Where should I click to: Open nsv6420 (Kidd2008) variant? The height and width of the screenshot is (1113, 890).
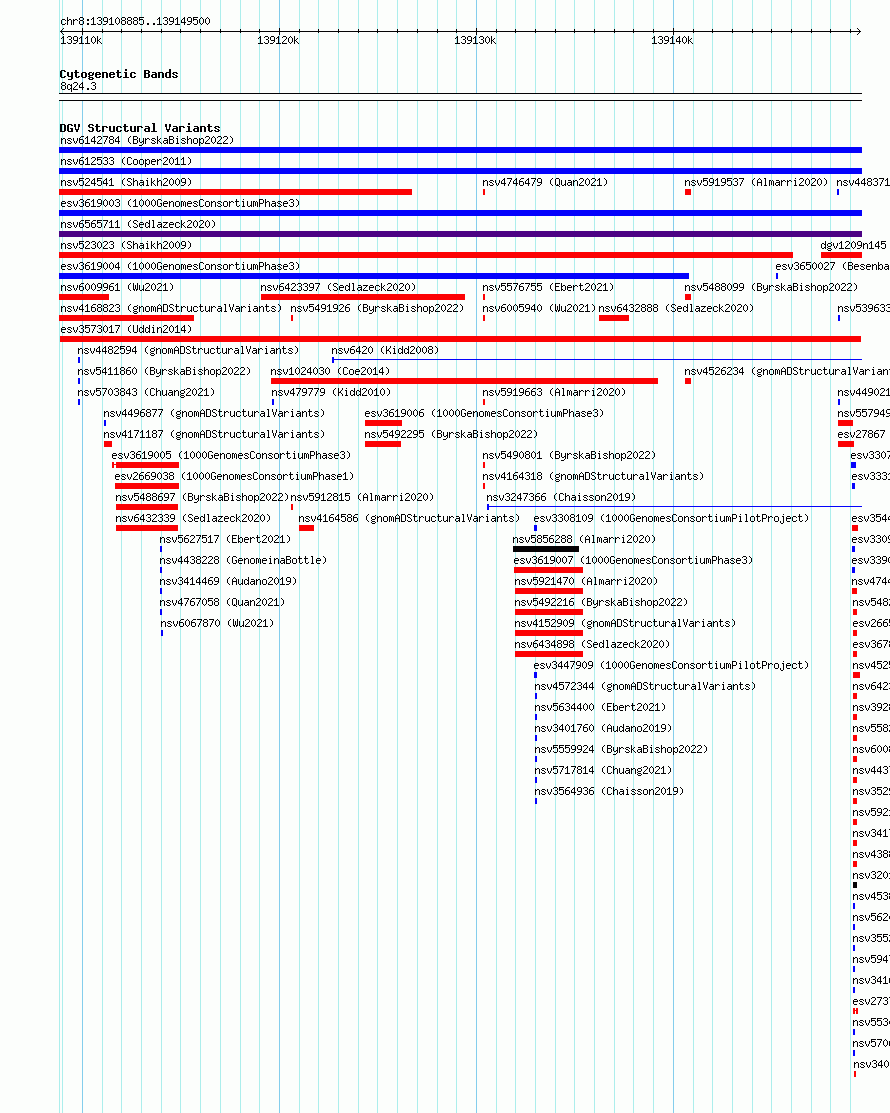[x=385, y=351]
